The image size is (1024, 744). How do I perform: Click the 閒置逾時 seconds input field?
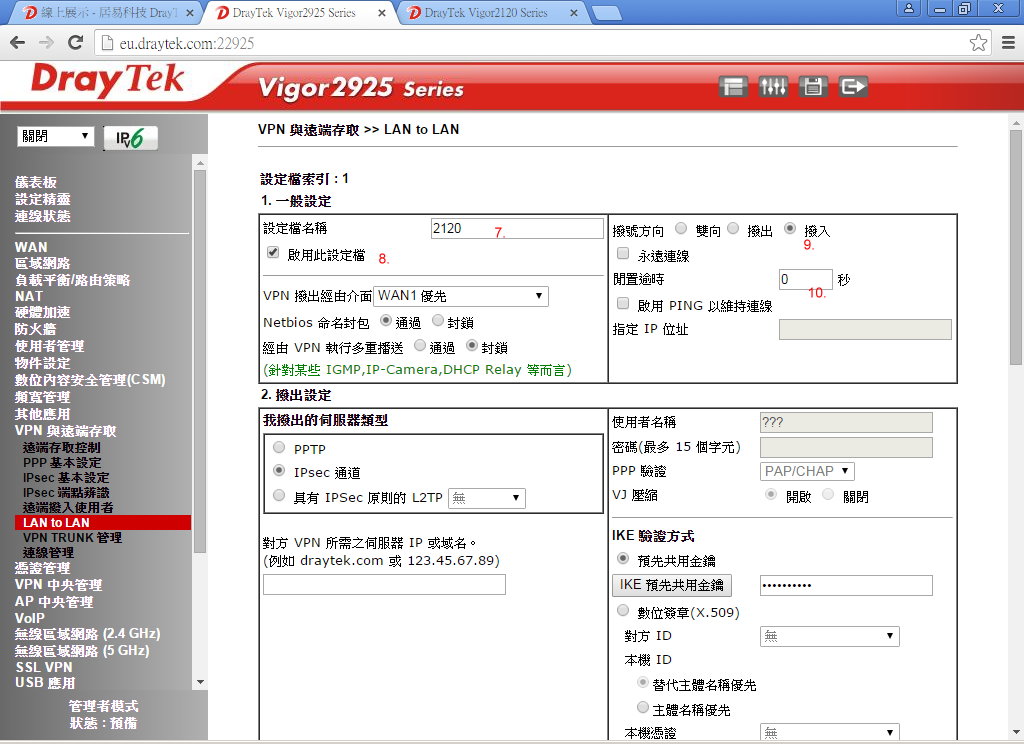(805, 280)
